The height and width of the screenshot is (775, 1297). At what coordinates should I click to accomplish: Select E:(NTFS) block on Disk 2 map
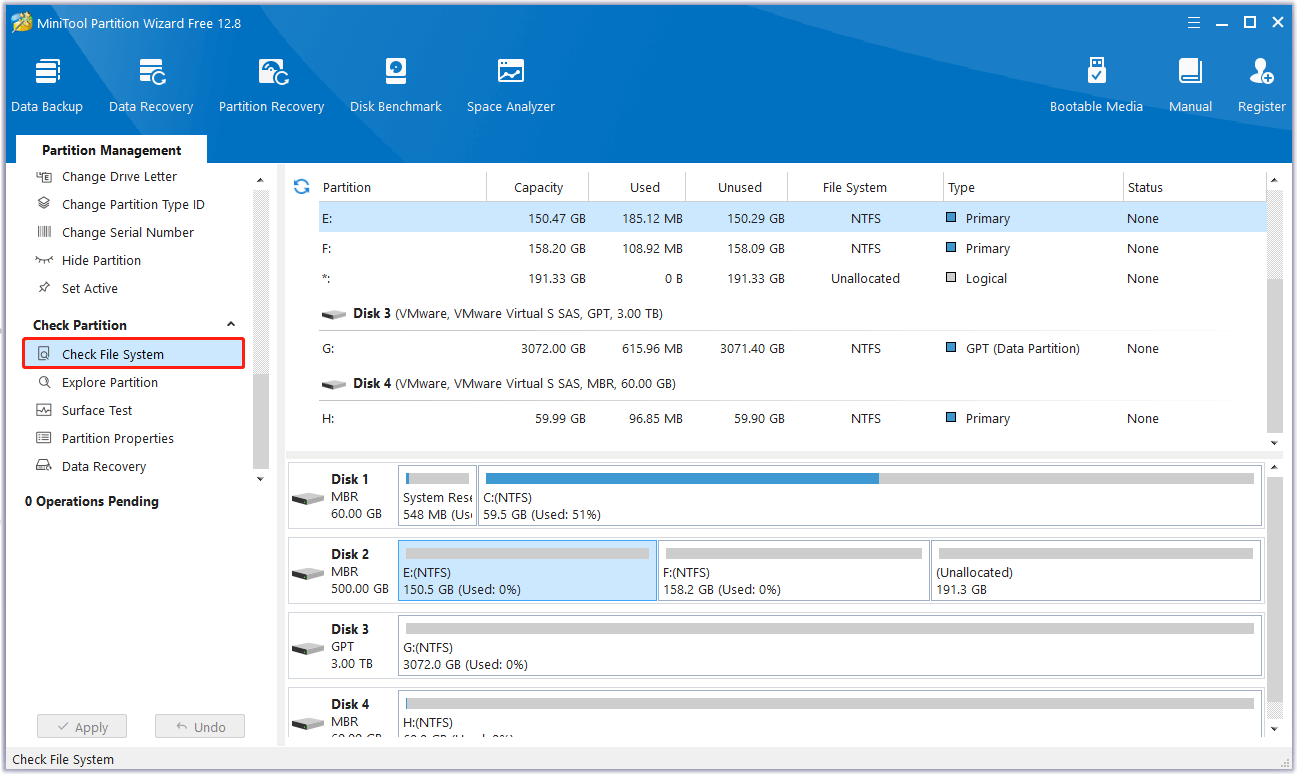click(527, 571)
